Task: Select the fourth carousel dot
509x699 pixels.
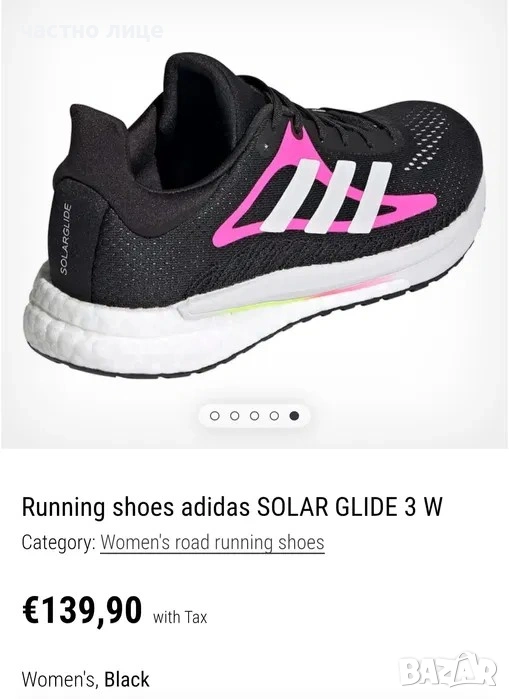Action: coord(274,416)
